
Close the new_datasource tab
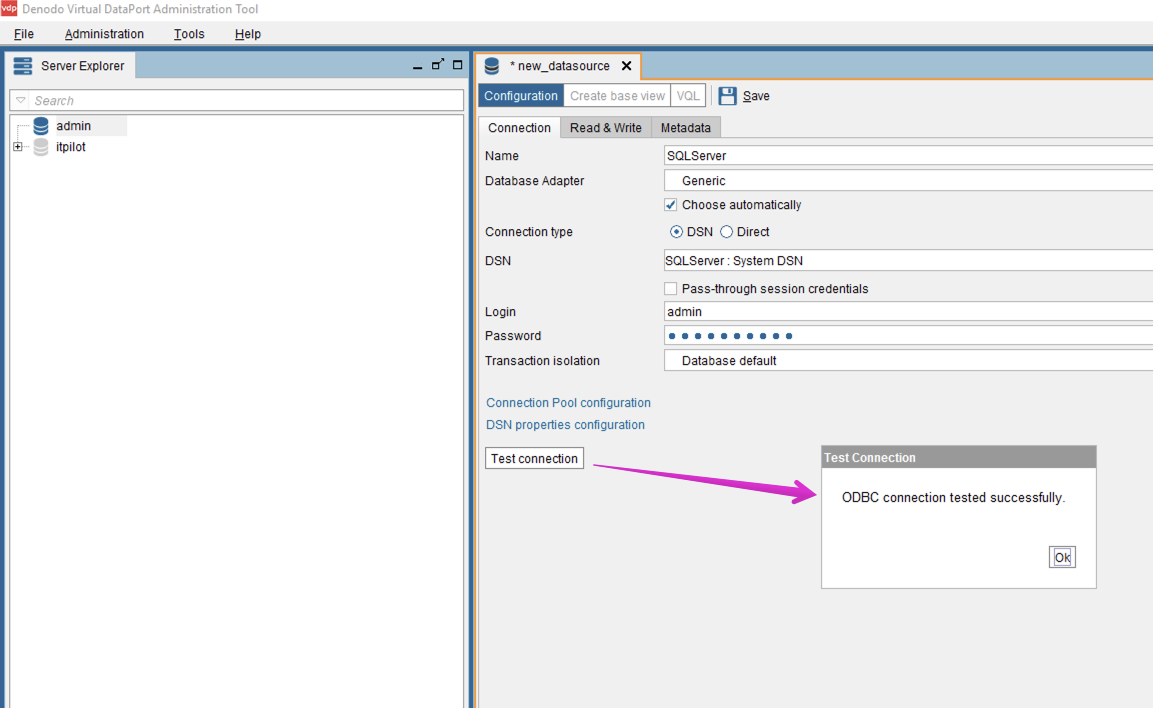pyautogui.click(x=627, y=65)
